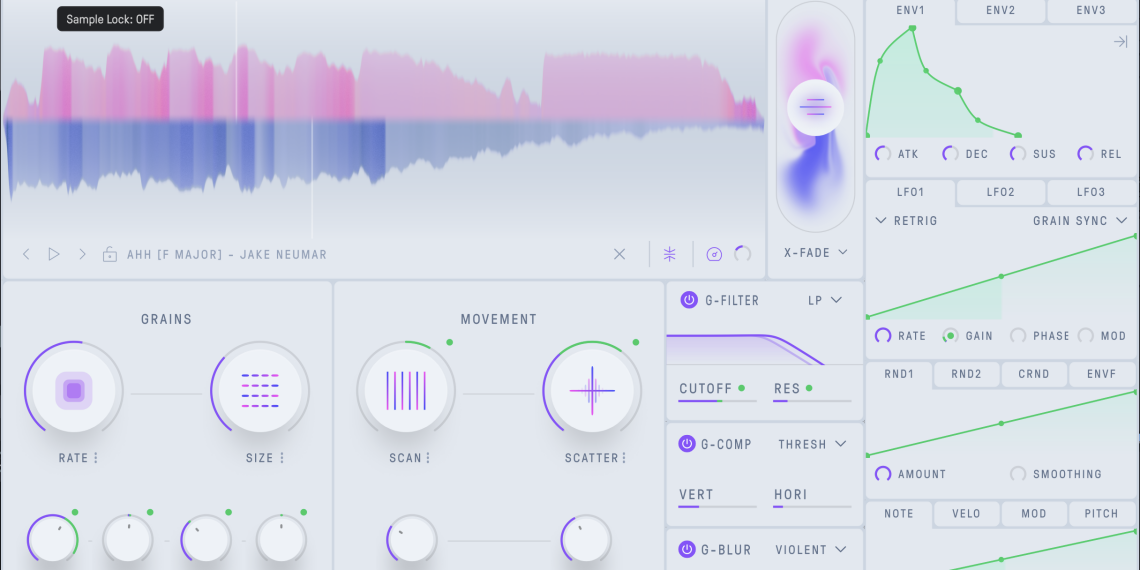
Task: Open the RATE knob options menu dots
Action: click(96, 458)
